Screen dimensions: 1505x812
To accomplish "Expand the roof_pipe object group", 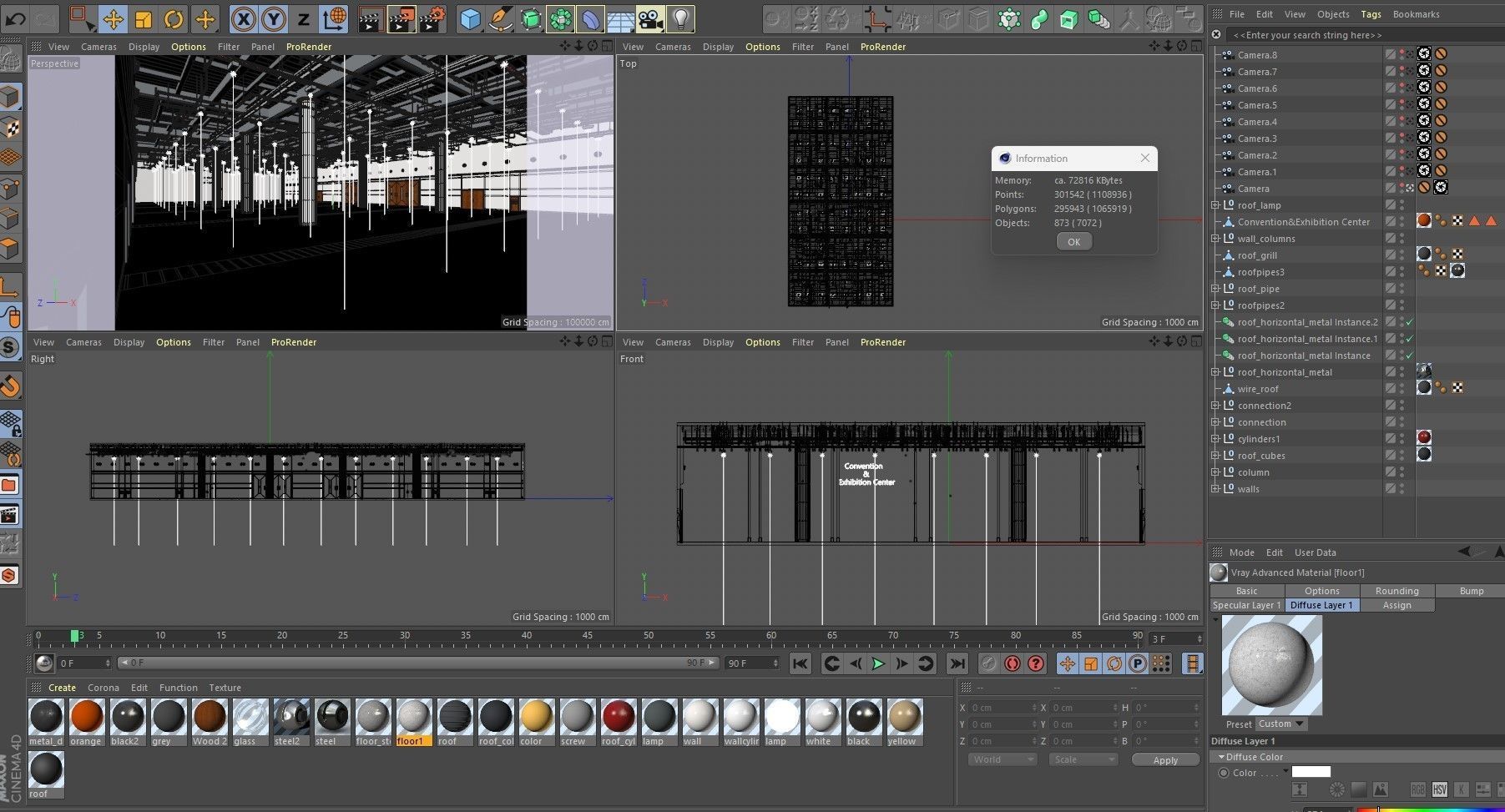I will click(x=1215, y=289).
